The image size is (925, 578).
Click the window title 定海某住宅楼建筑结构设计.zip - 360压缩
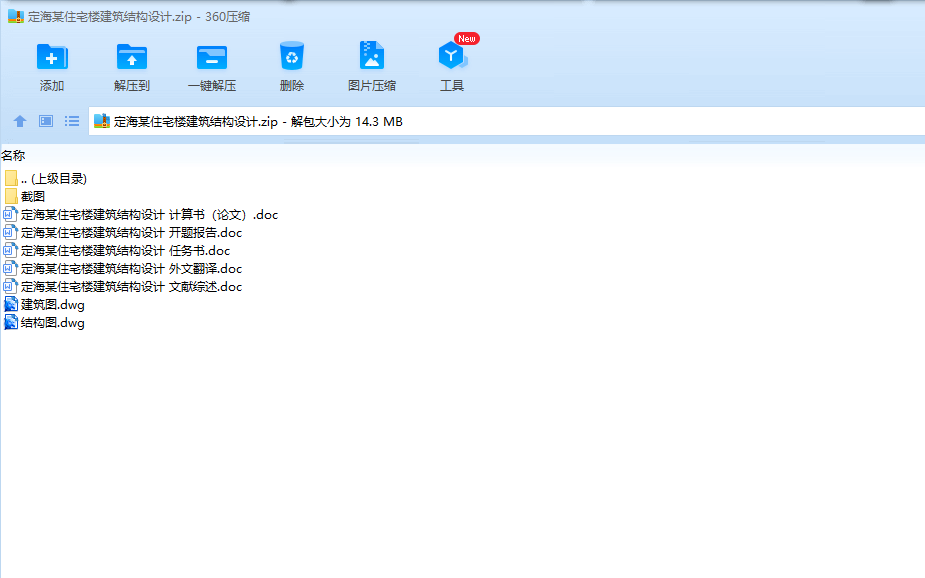pos(139,17)
